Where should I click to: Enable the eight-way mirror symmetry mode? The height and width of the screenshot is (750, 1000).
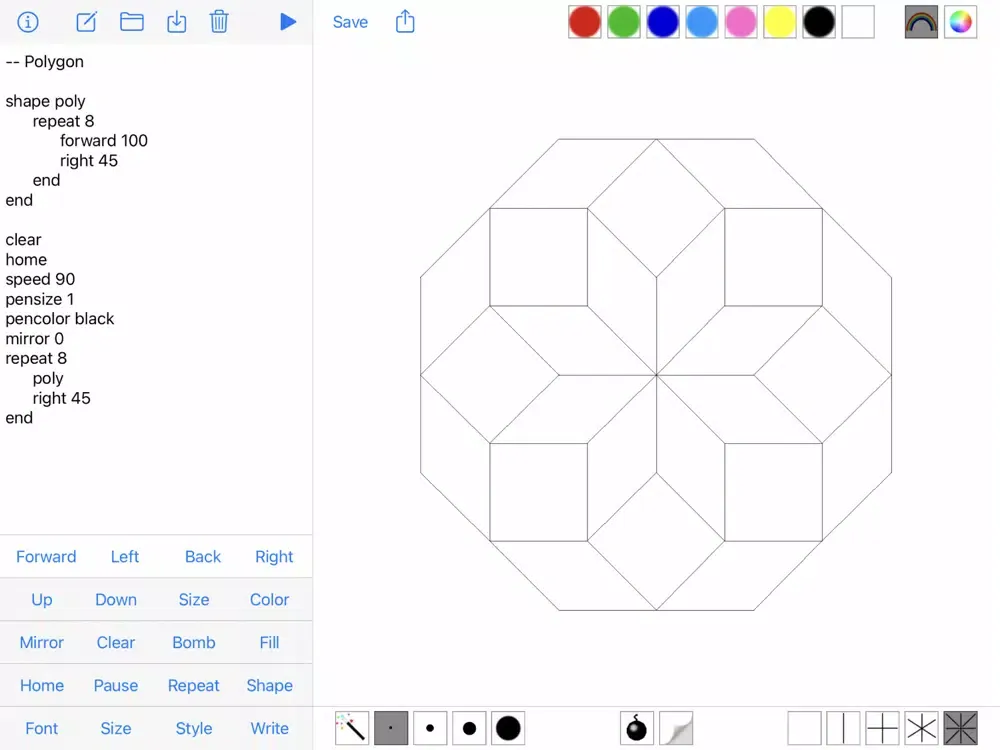click(x=960, y=728)
